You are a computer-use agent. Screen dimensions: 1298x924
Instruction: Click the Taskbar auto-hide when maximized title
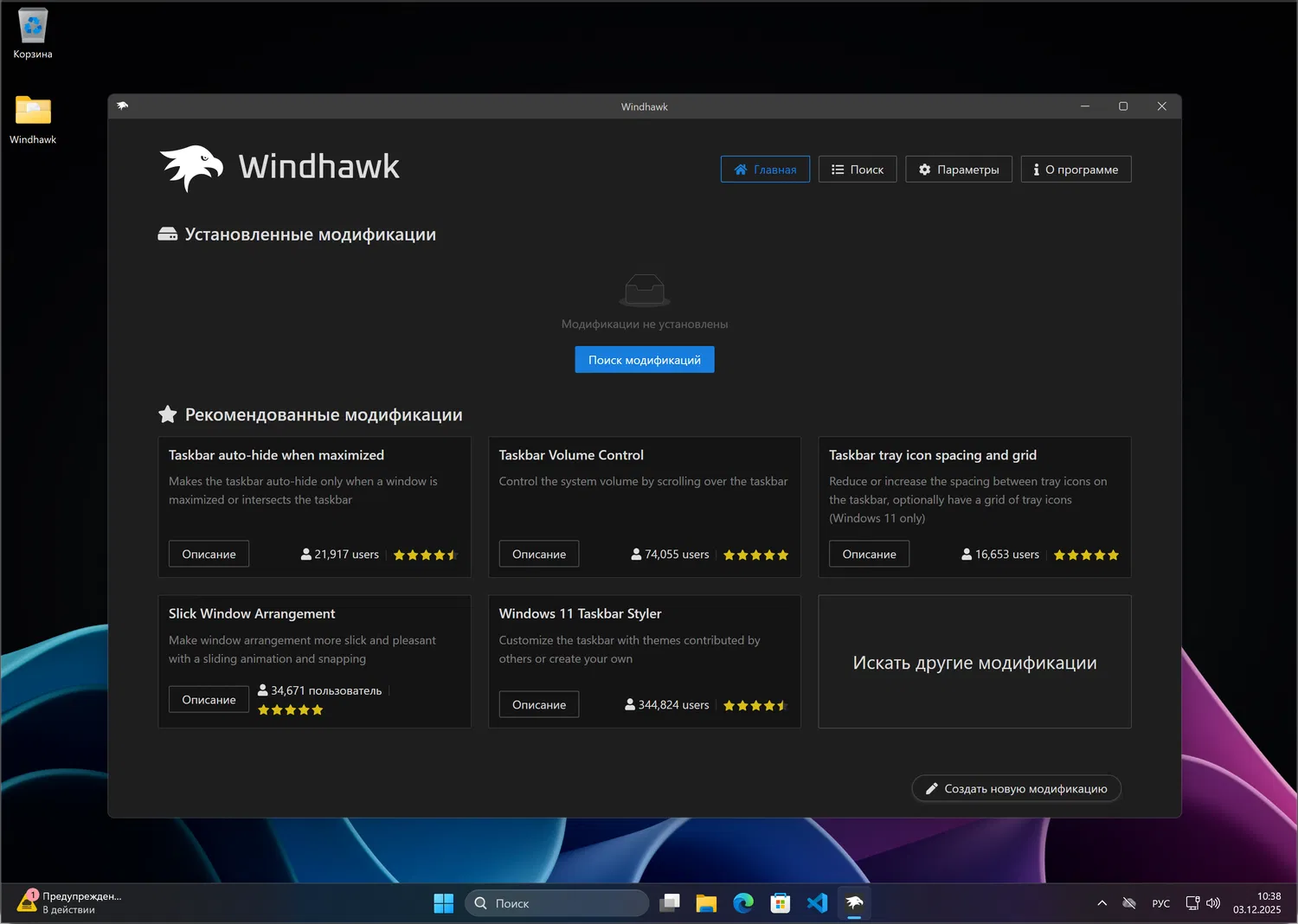276,455
